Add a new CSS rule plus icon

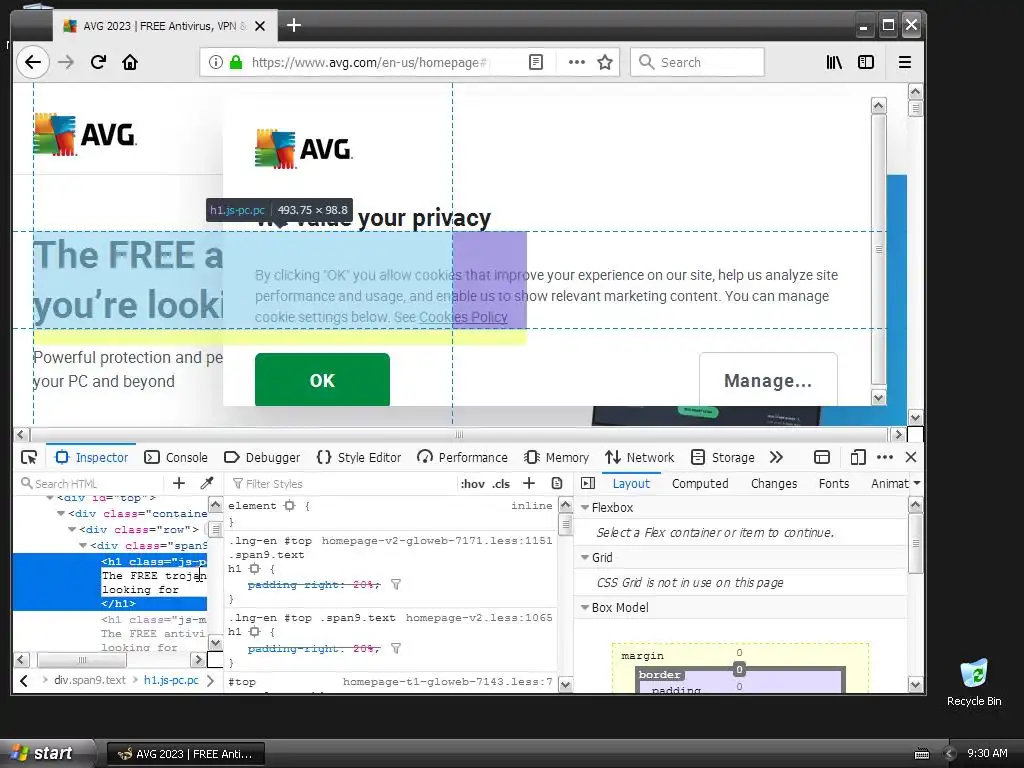pos(529,483)
